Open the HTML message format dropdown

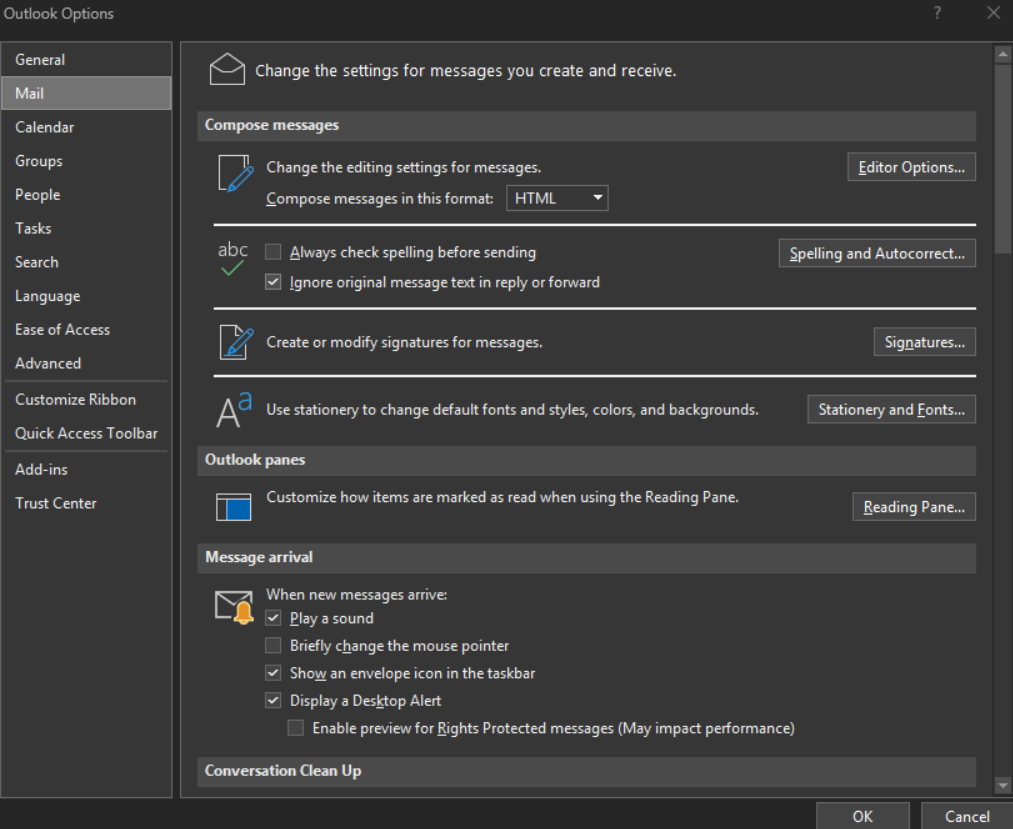point(557,198)
